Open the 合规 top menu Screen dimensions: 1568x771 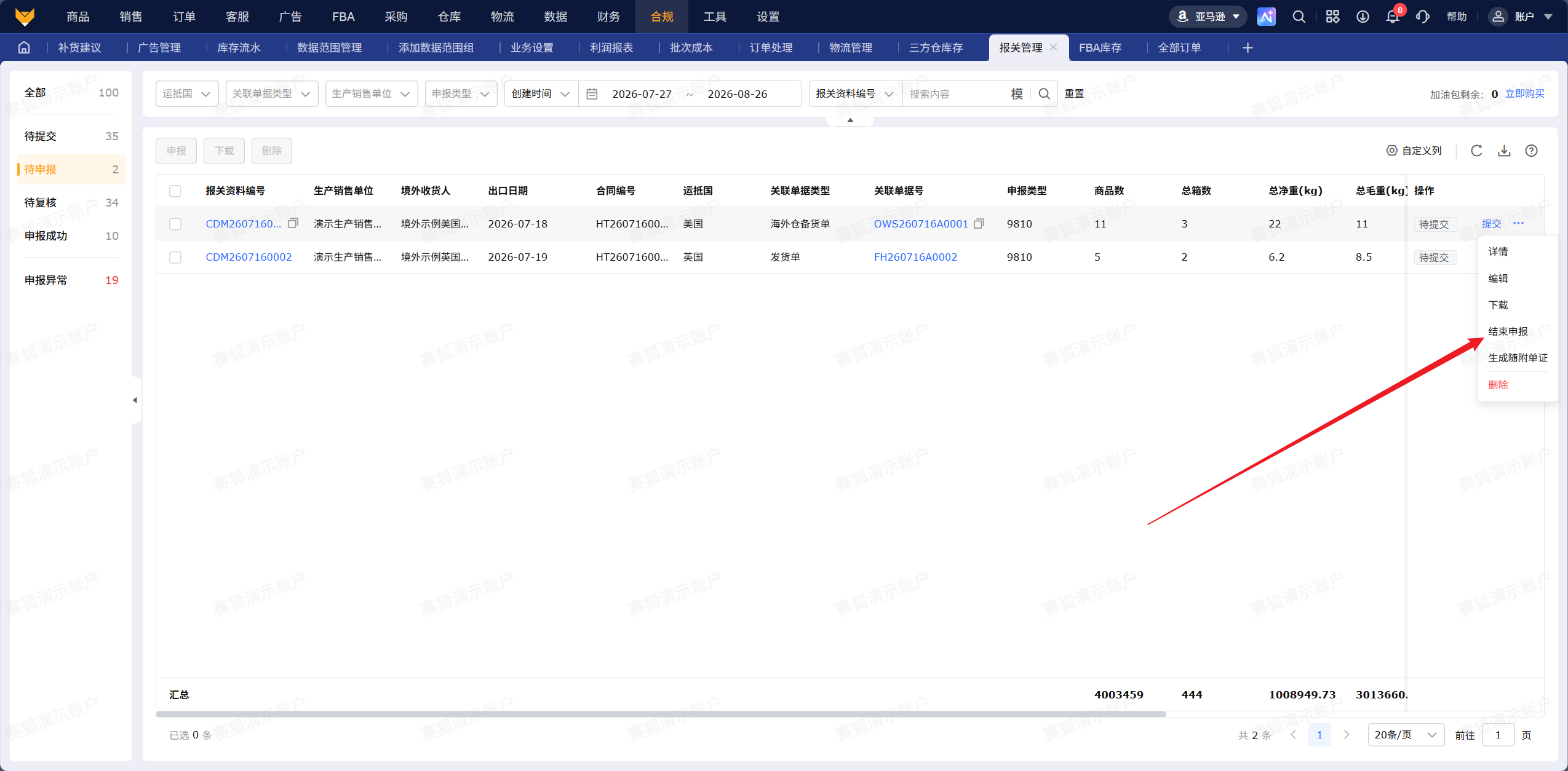click(x=662, y=17)
